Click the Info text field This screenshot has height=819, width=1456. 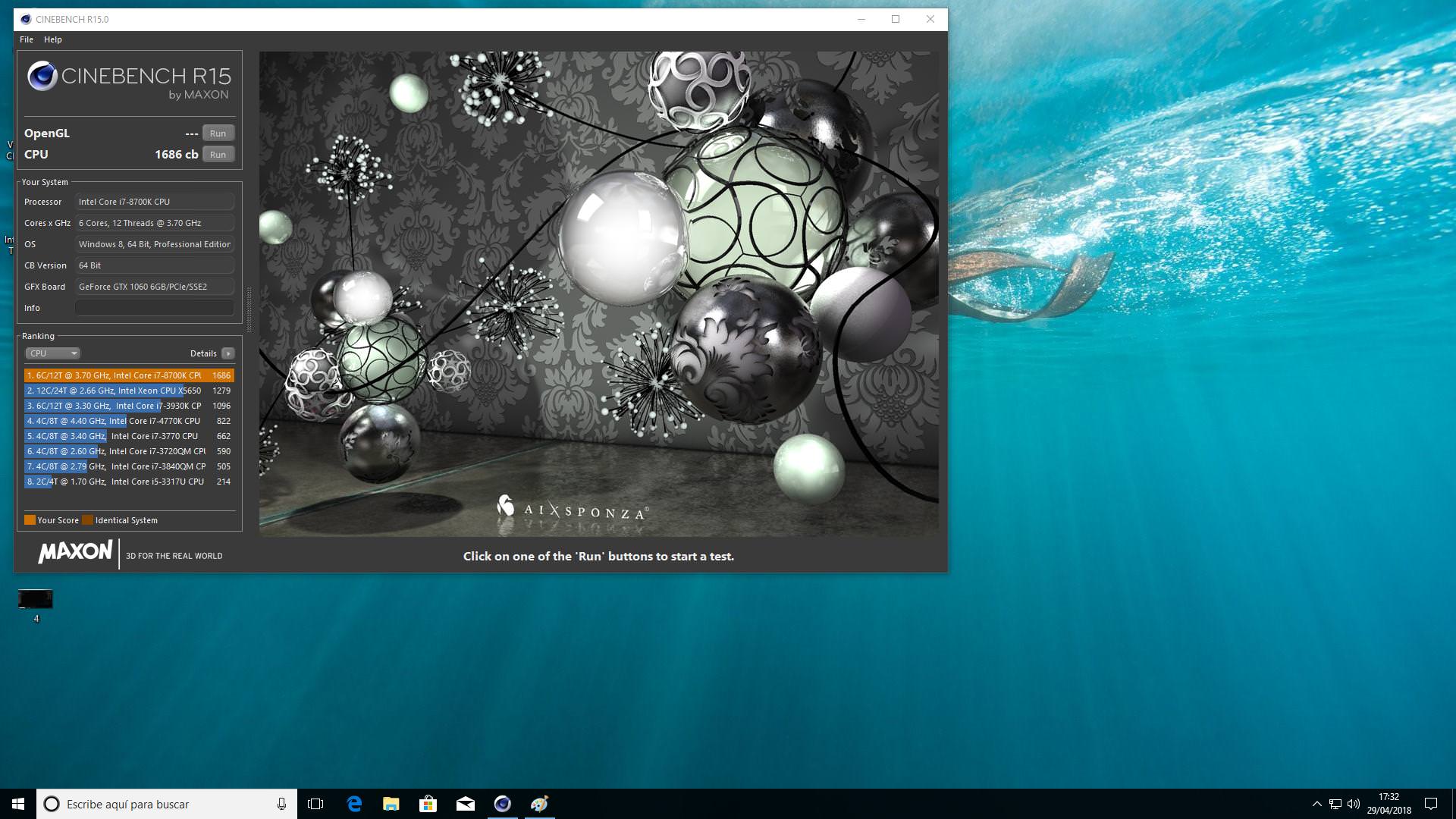click(154, 308)
